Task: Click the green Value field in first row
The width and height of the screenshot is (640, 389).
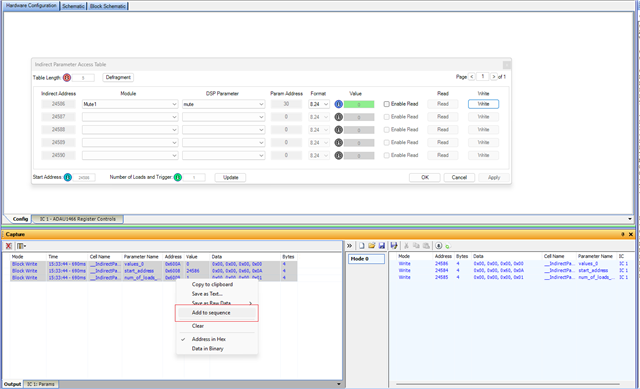Action: coord(359,104)
